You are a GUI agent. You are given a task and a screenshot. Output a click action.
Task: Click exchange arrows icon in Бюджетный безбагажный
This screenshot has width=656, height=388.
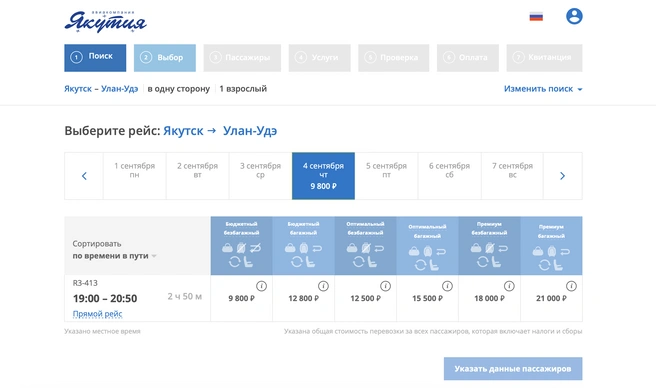click(235, 262)
